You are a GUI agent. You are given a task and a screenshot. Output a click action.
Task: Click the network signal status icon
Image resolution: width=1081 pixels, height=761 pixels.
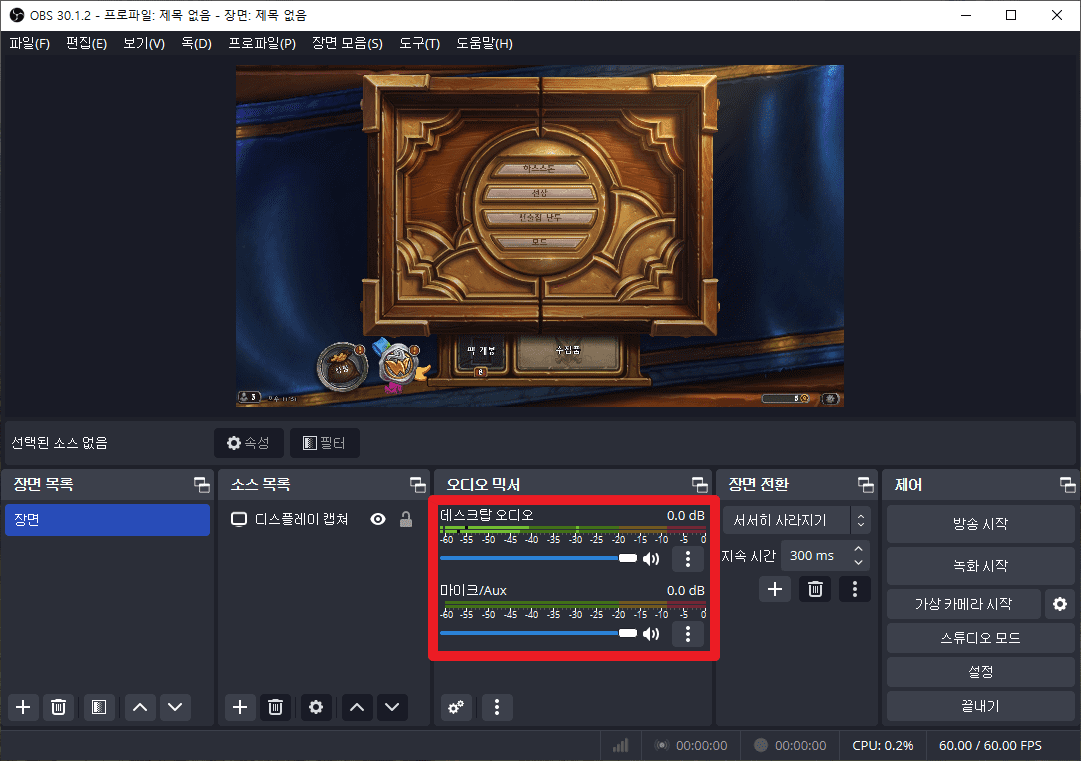pos(621,745)
